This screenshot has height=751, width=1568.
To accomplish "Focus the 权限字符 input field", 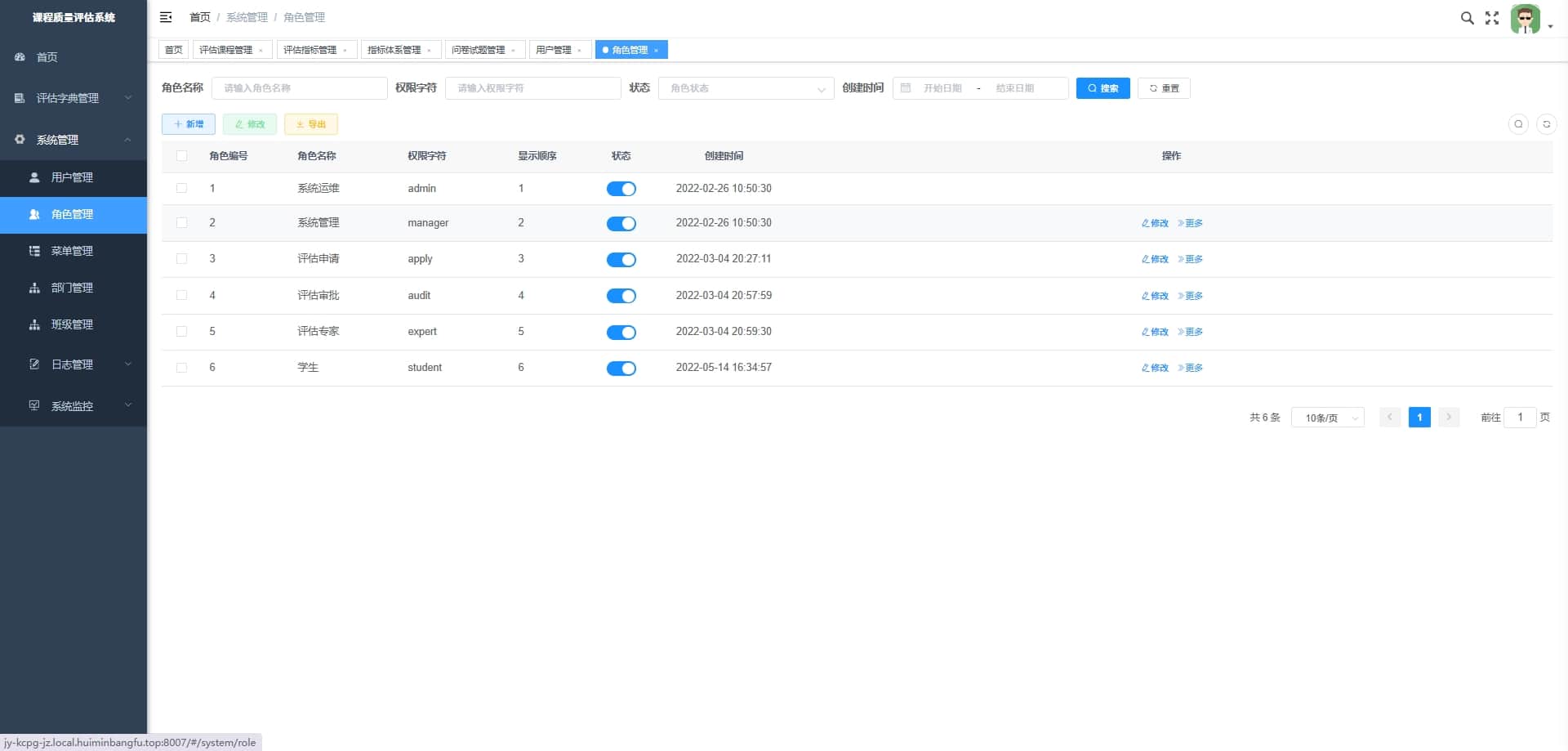I will pyautogui.click(x=533, y=88).
